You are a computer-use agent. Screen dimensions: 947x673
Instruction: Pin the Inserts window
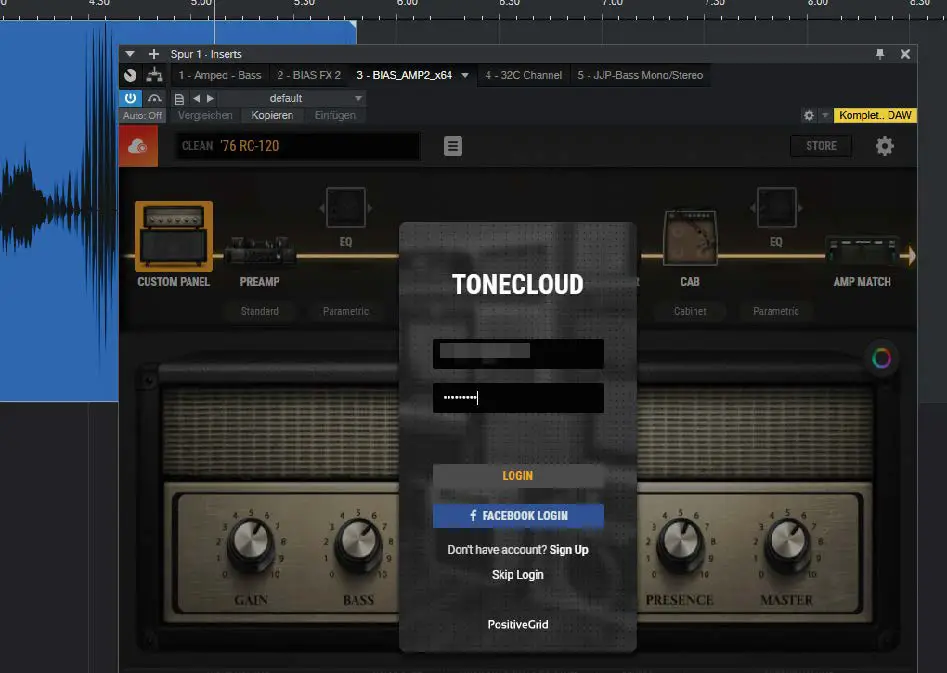[880, 54]
